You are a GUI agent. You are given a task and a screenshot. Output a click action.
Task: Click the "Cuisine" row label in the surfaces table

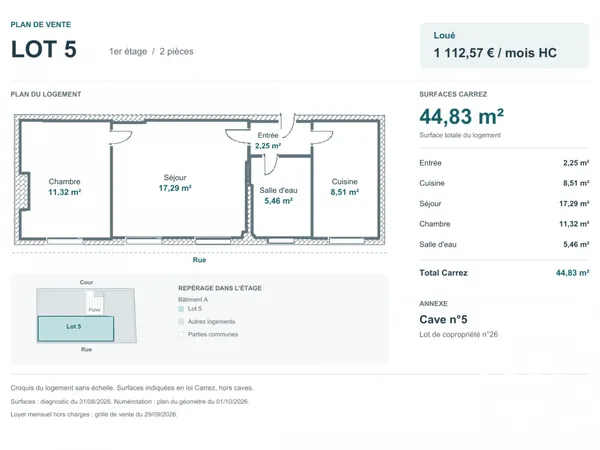click(432, 183)
